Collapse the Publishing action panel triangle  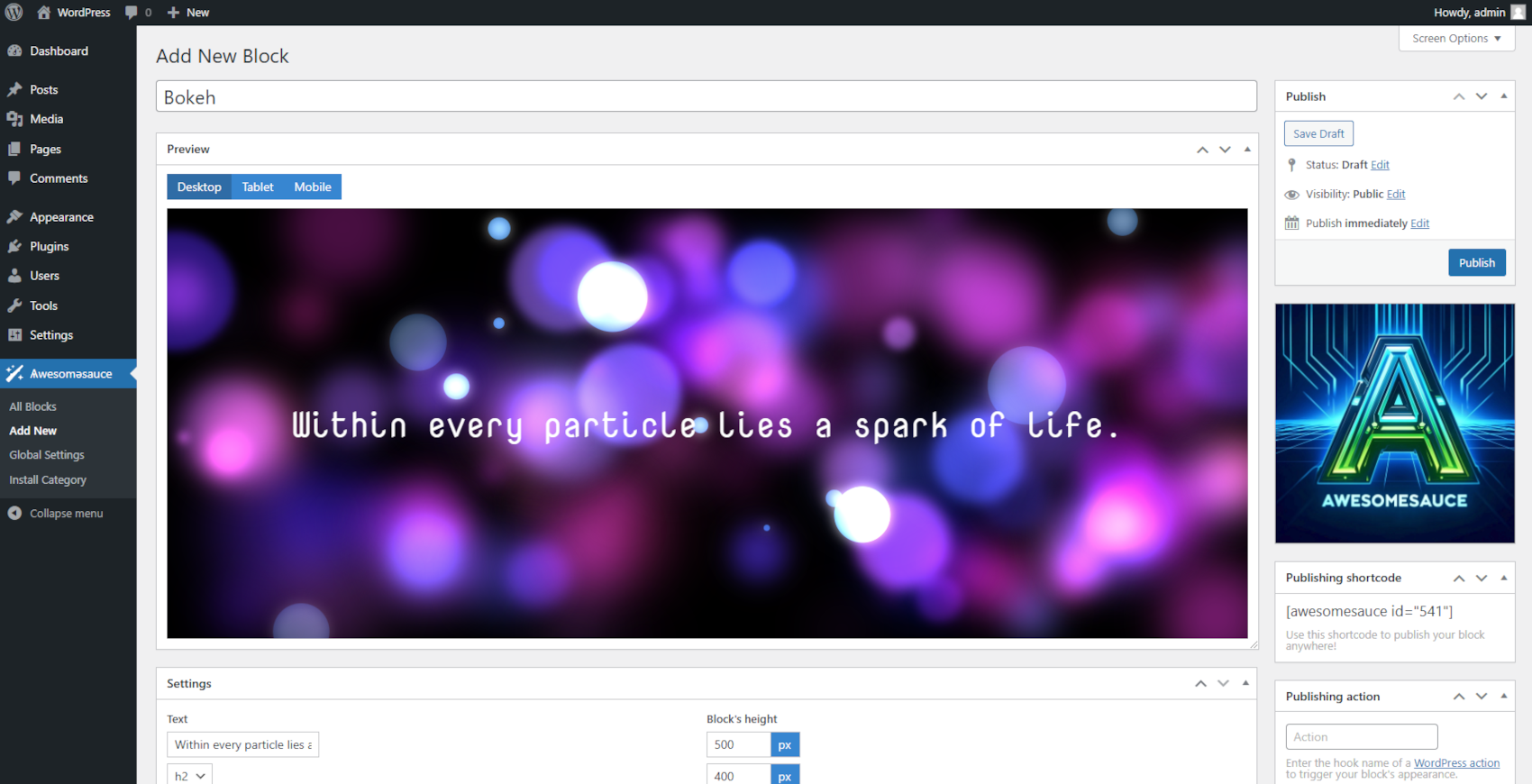tap(1504, 697)
